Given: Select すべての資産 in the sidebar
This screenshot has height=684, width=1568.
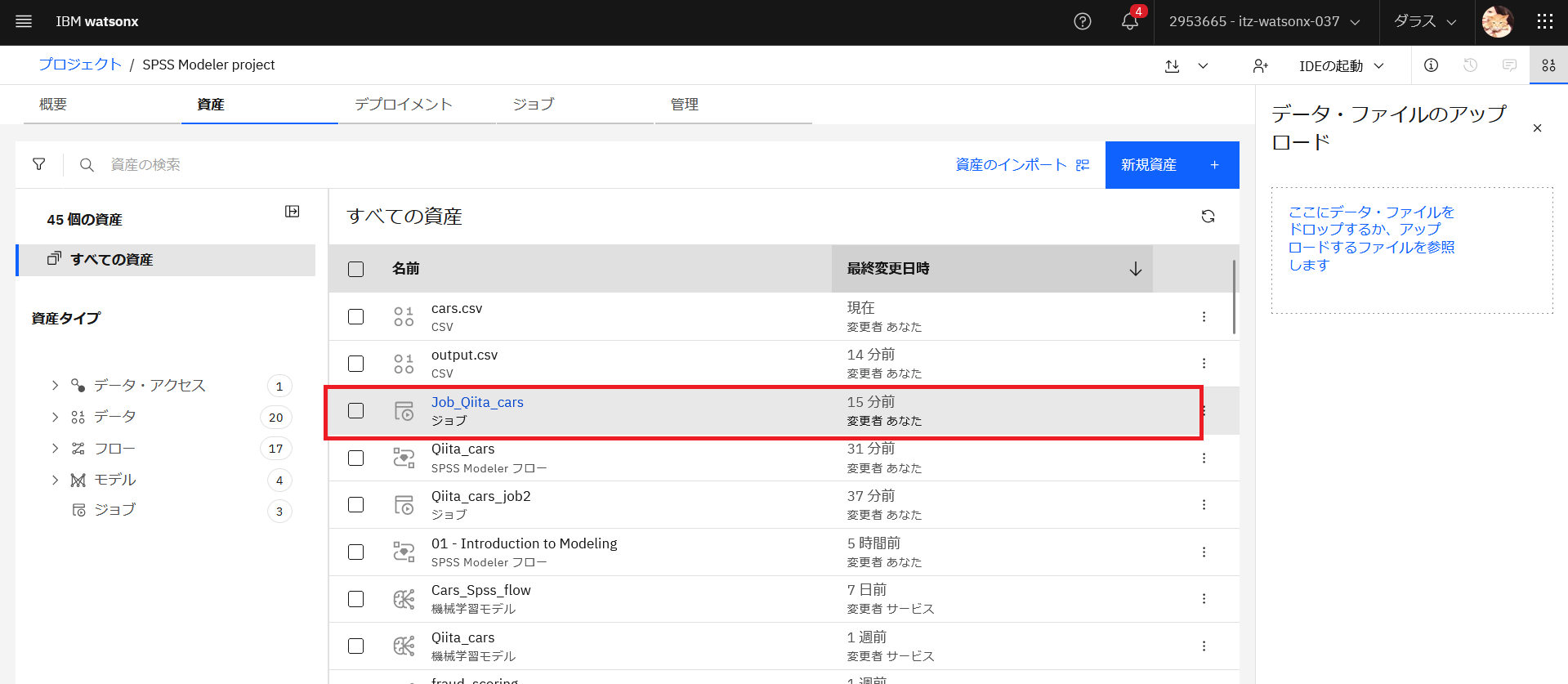Looking at the screenshot, I should [166, 260].
